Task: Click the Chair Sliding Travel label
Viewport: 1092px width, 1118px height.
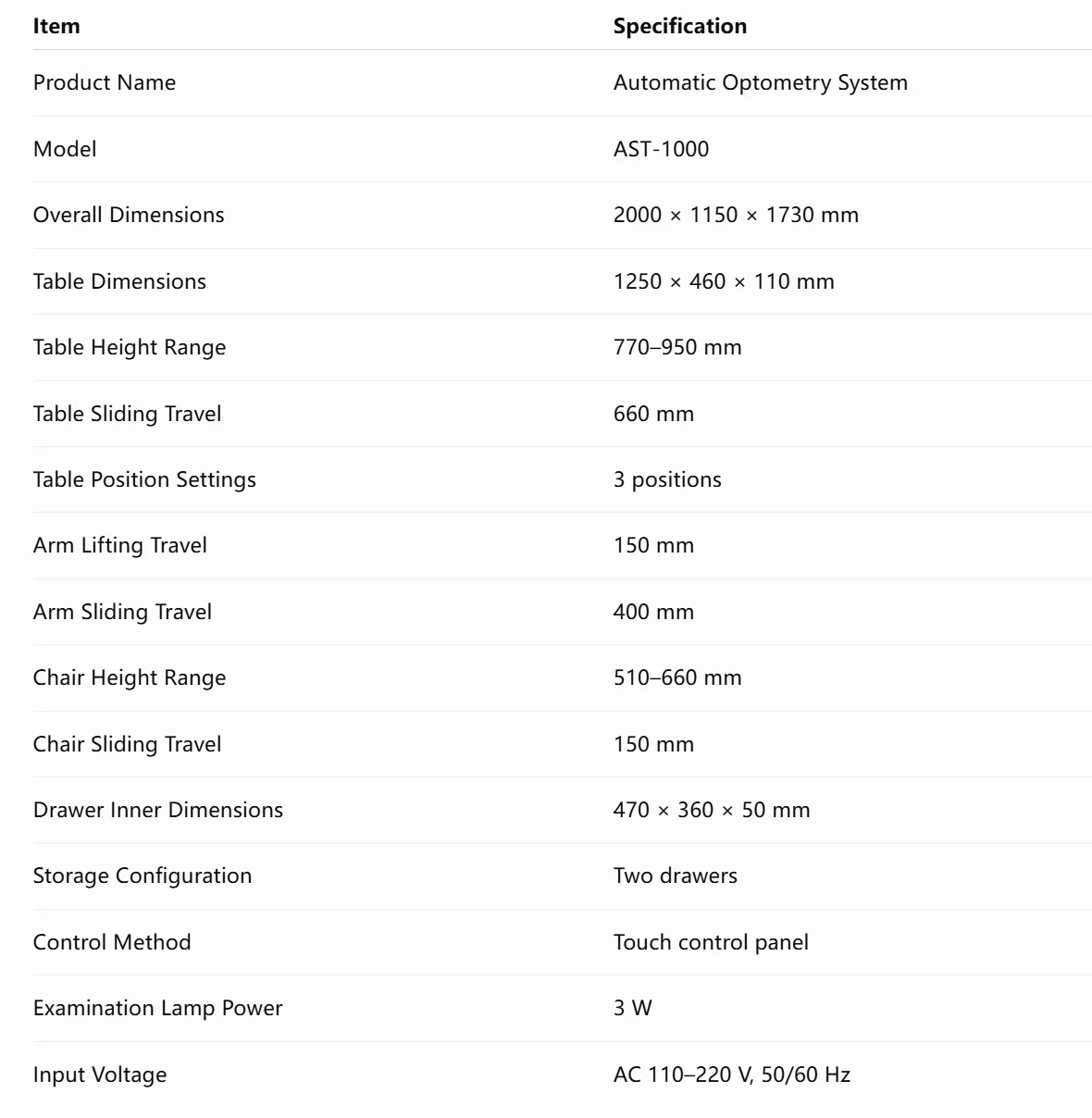Action: [128, 744]
